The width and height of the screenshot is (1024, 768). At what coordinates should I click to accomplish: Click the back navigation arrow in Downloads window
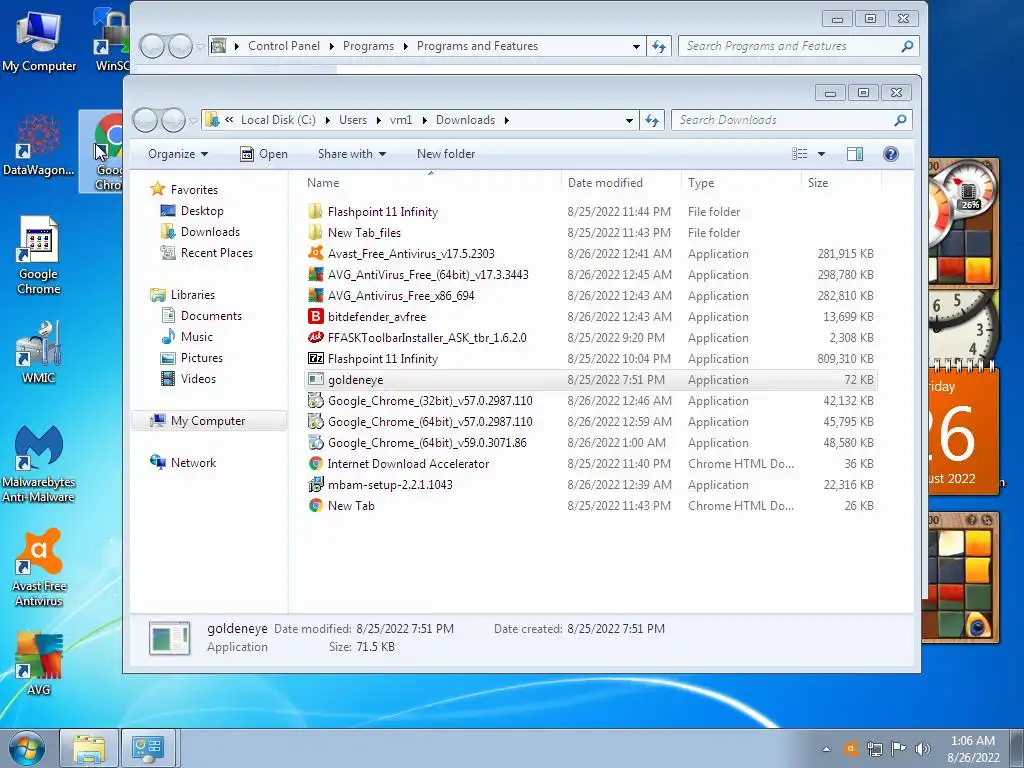145,120
